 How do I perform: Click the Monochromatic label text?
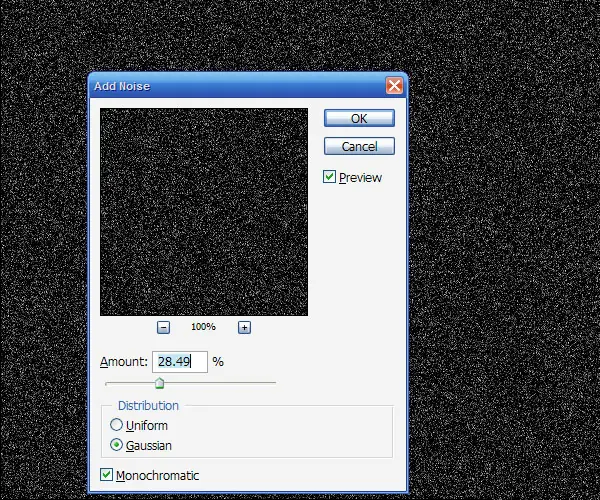pyautogui.click(x=157, y=476)
